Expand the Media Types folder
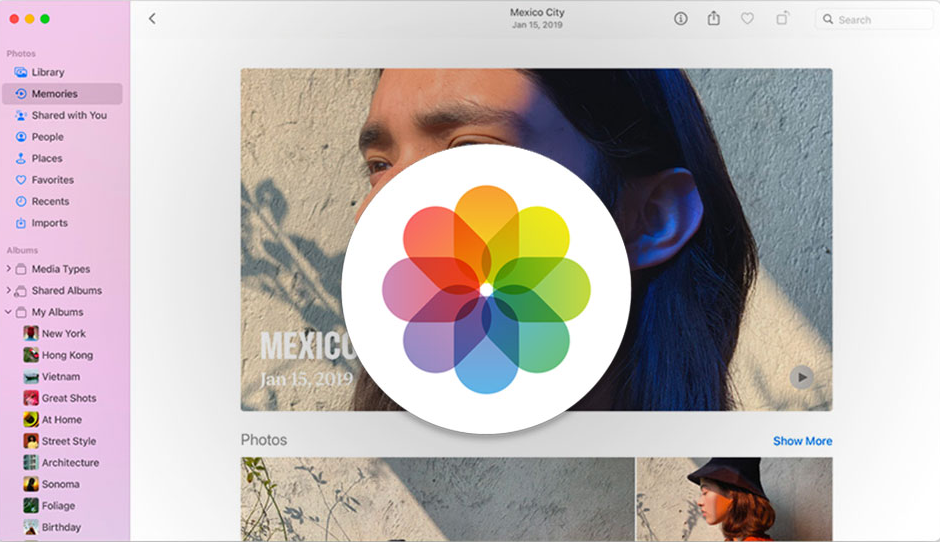The height and width of the screenshot is (542, 940). click(9, 269)
